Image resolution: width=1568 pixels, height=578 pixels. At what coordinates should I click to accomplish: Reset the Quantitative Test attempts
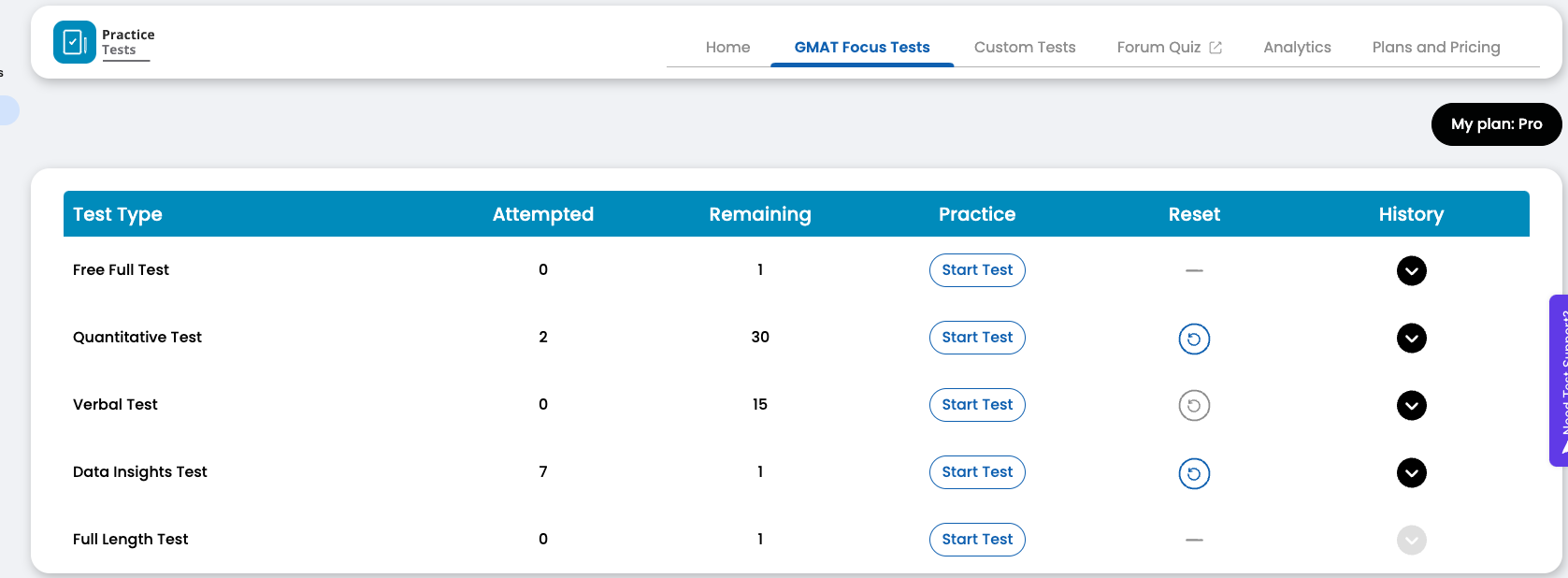1194,339
